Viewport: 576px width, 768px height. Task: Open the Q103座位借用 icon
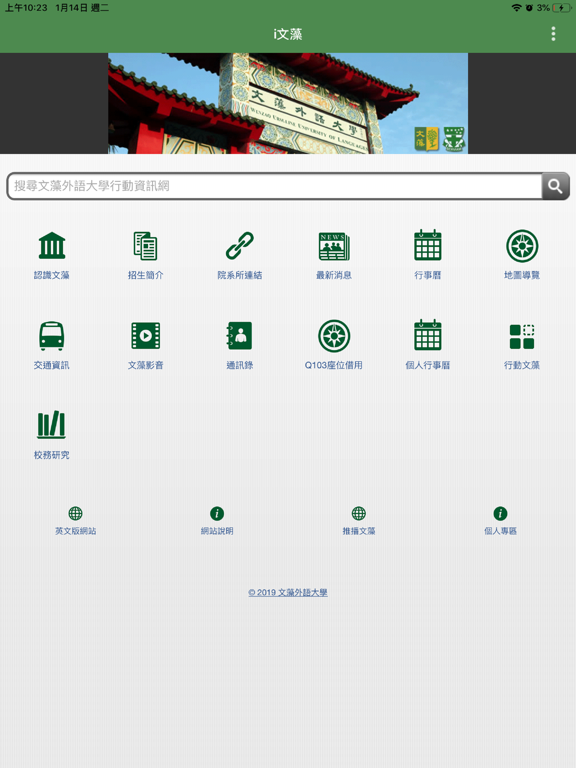334,336
